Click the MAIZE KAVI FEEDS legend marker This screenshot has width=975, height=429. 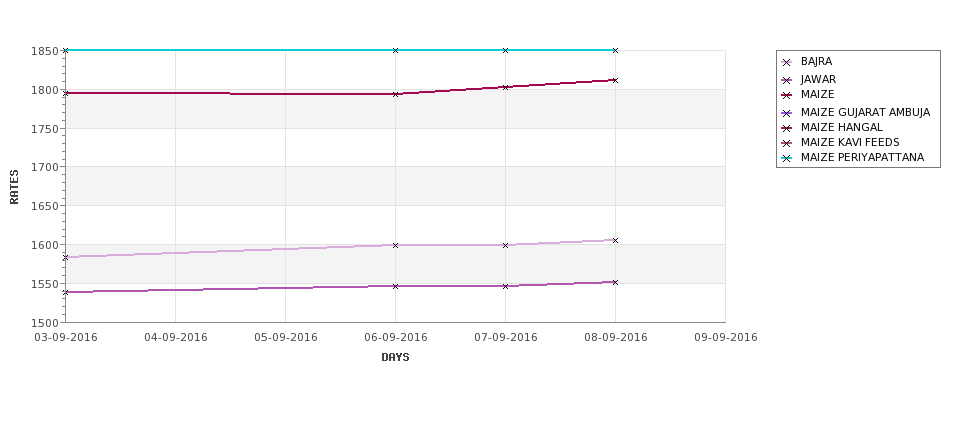click(787, 143)
